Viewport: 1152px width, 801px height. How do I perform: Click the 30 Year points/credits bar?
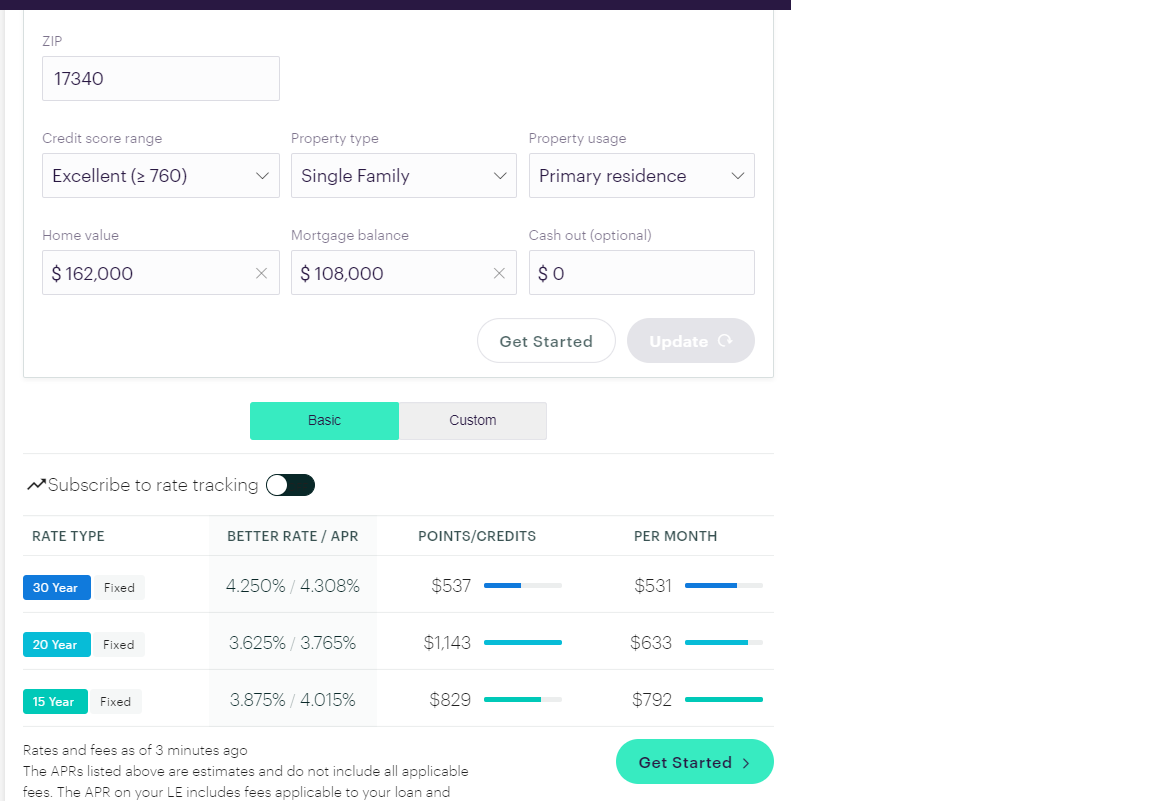(522, 585)
